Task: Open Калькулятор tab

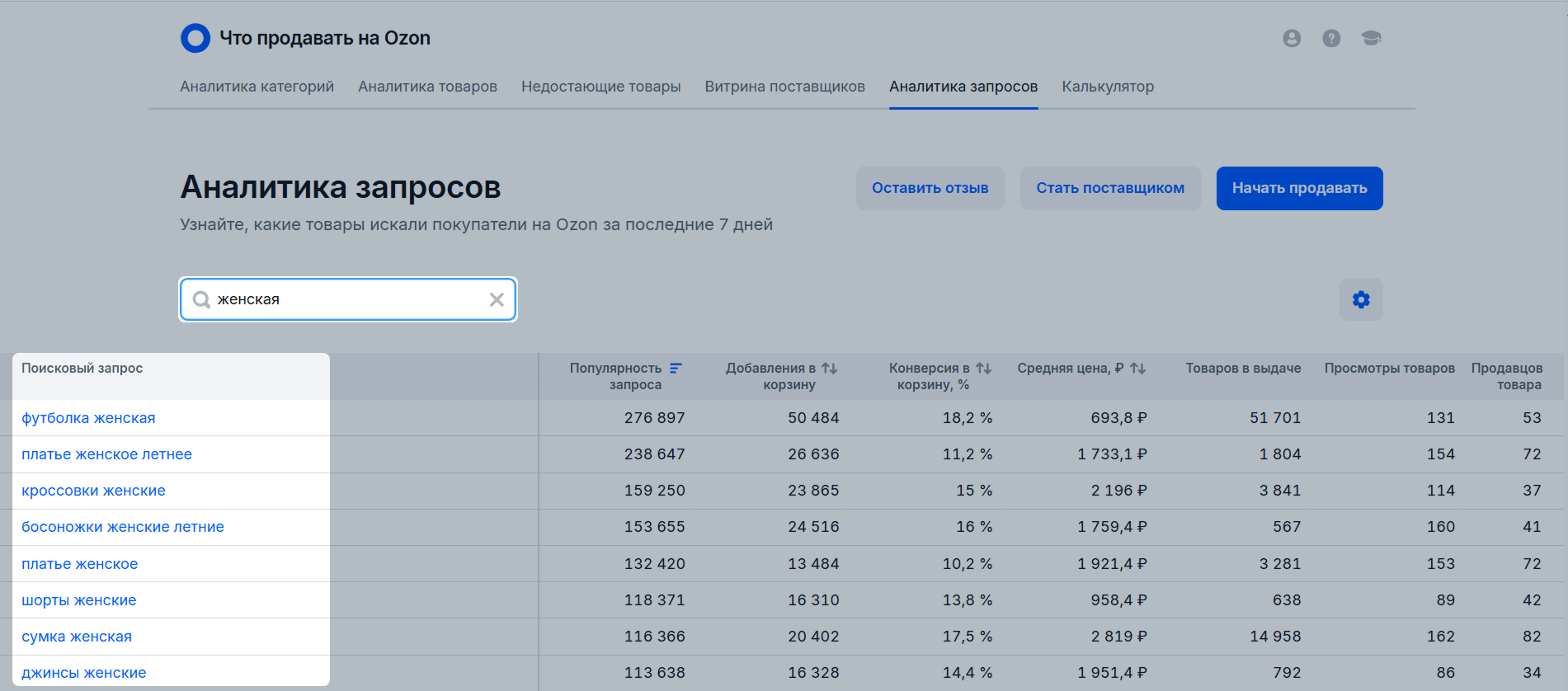Action: pos(1108,87)
